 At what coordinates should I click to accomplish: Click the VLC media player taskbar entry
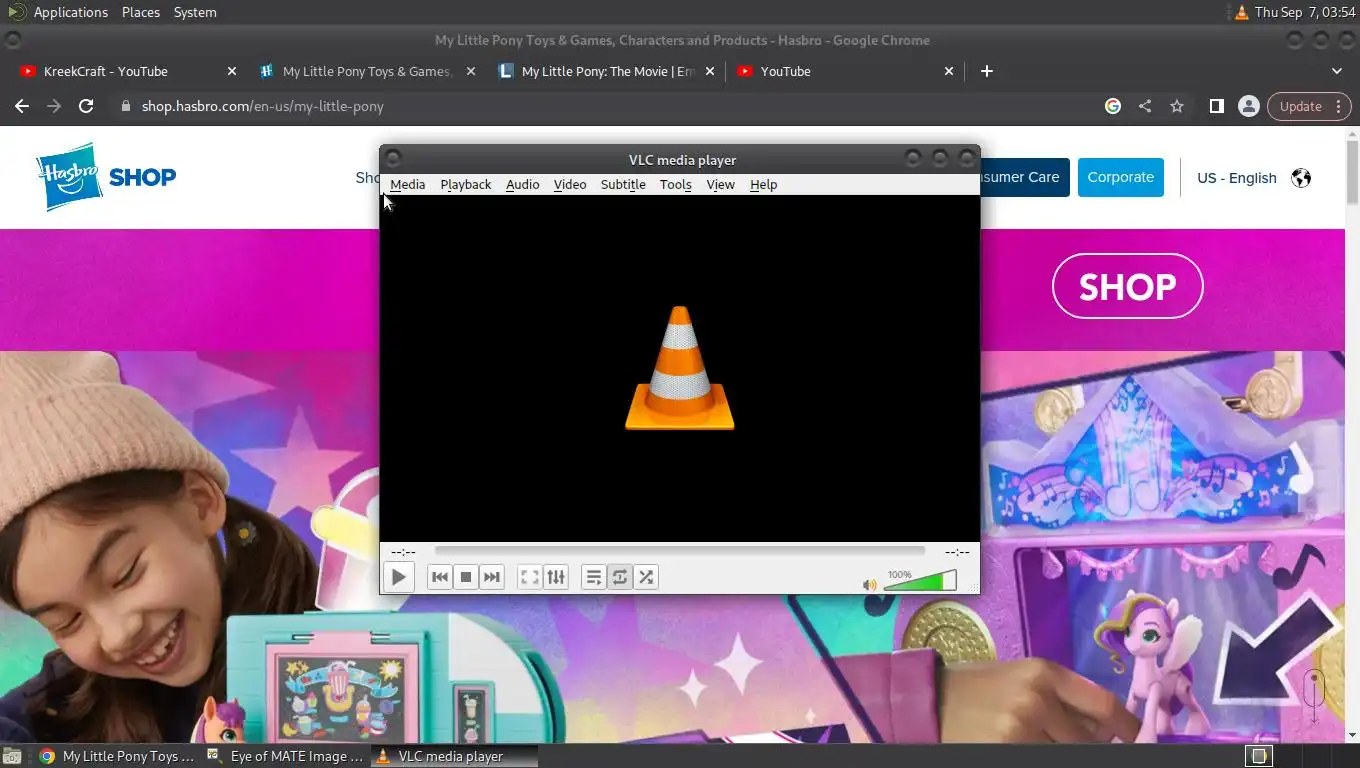(454, 756)
